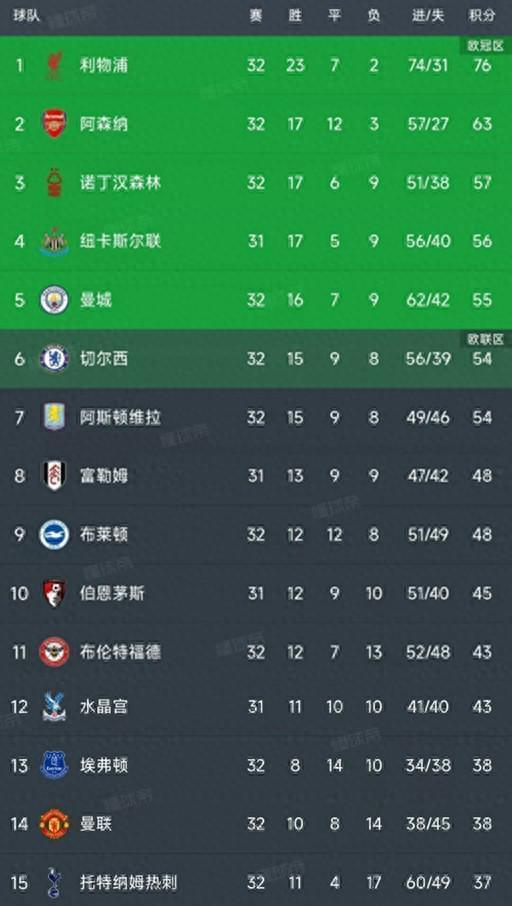Viewport: 512px width, 906px height.
Task: Click the Newcastle United crest
Action: pyautogui.click(x=54, y=242)
